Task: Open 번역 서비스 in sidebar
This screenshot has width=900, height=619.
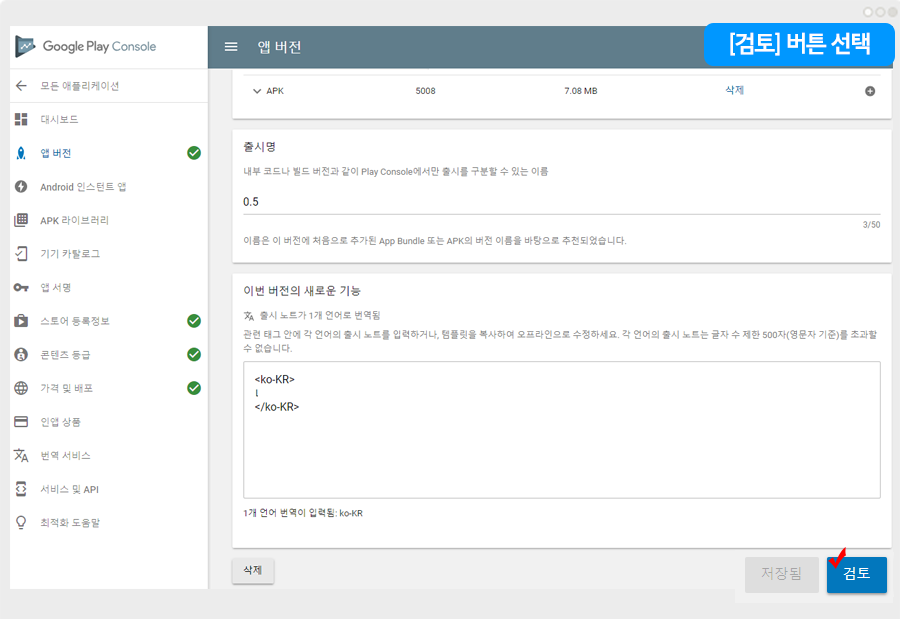Action: [65, 455]
